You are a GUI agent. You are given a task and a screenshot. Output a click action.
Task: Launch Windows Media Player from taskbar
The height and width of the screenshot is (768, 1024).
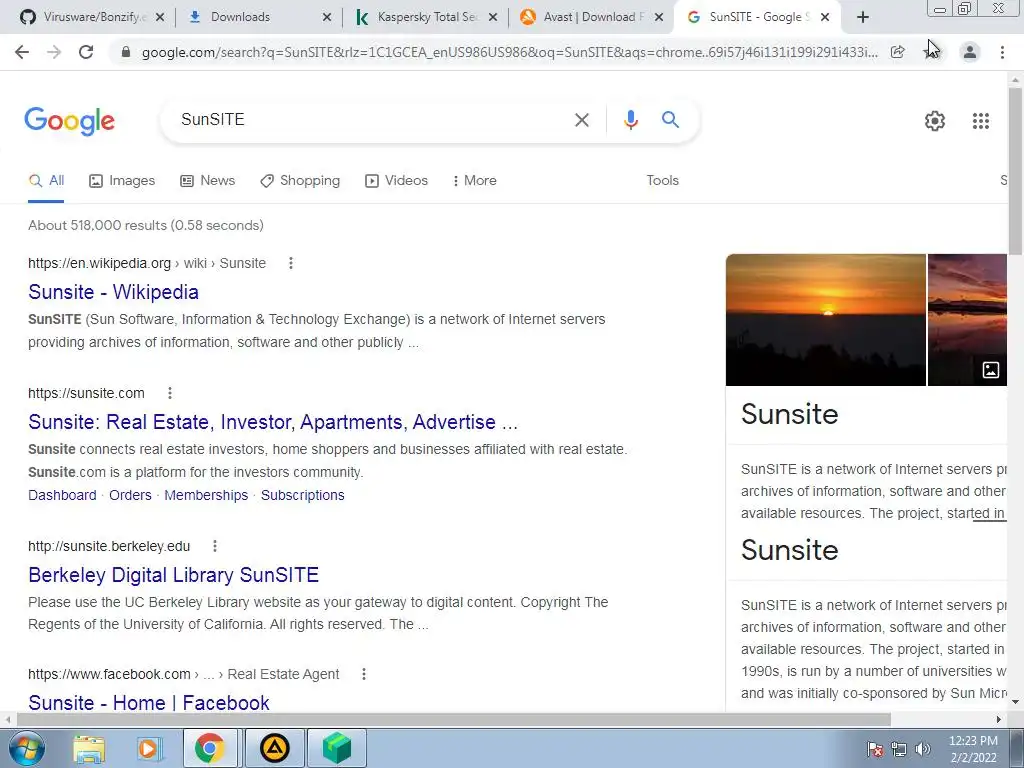[x=148, y=748]
